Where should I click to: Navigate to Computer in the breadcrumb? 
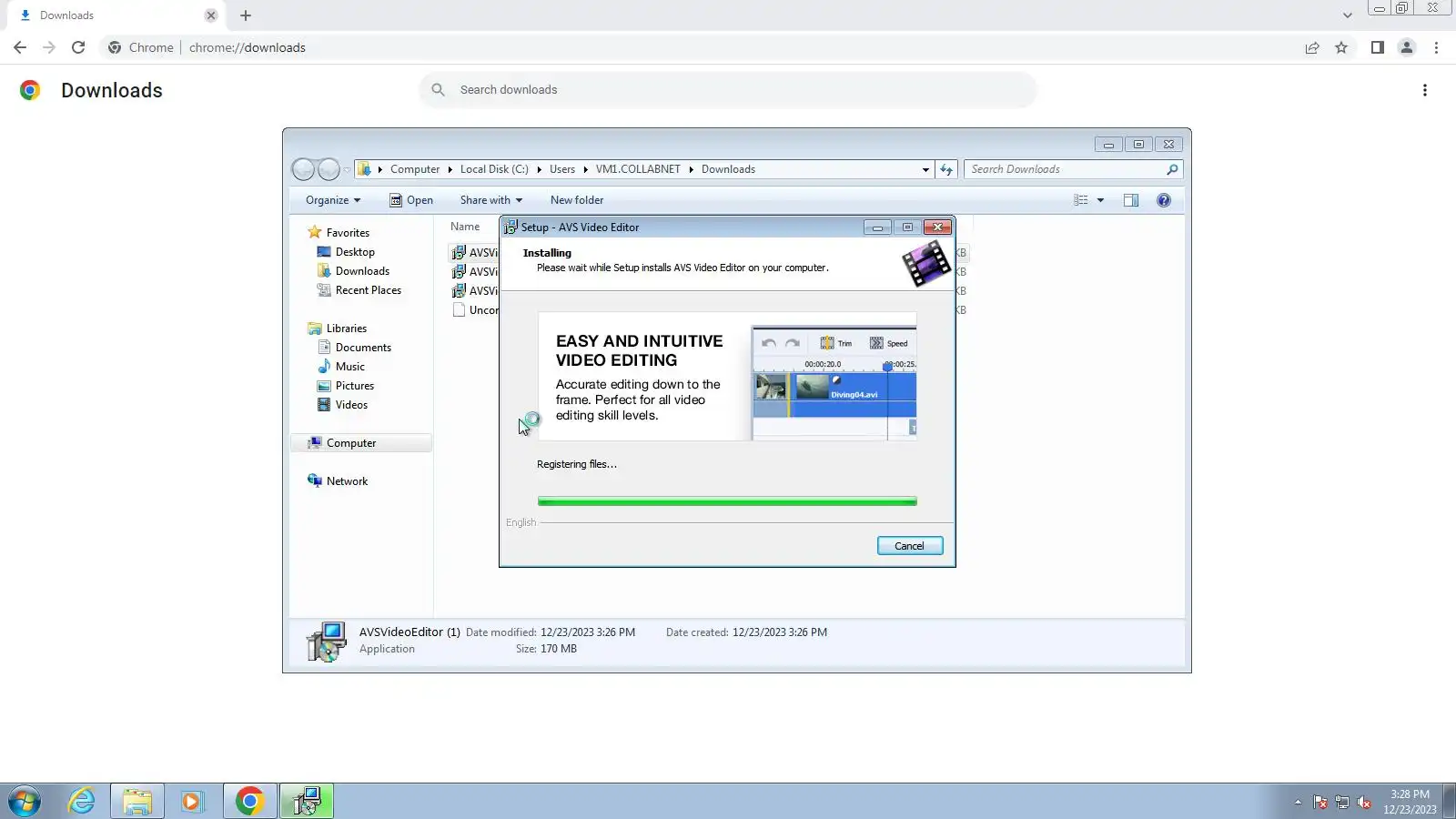(x=415, y=169)
